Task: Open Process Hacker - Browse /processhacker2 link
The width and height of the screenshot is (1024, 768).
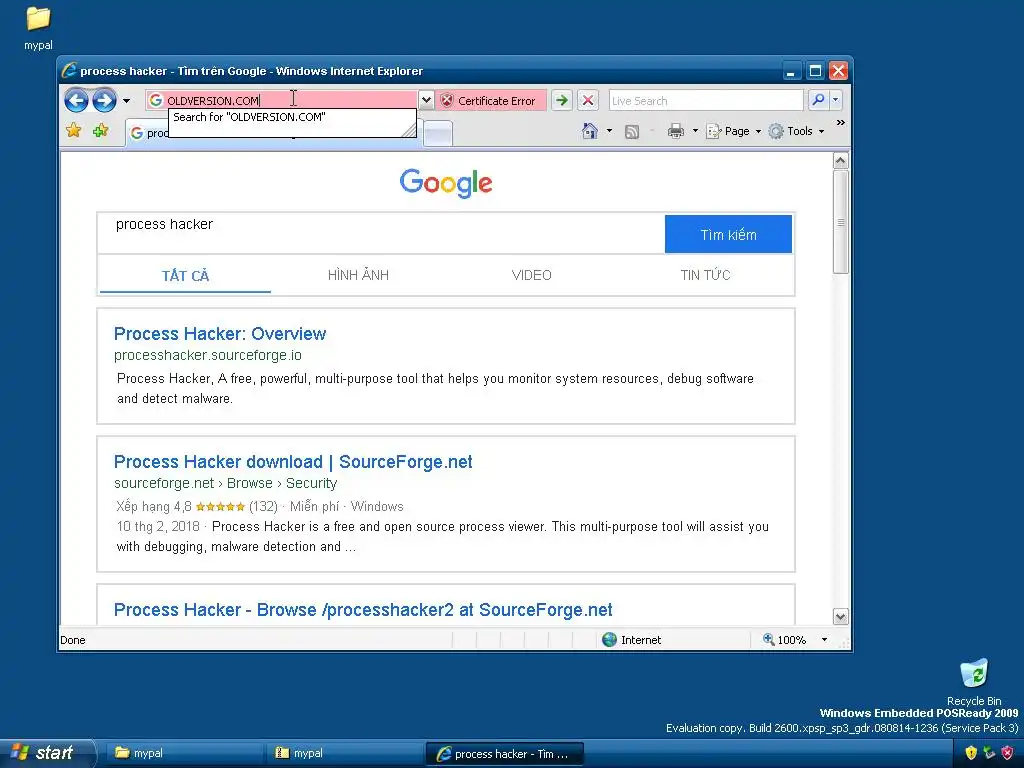Action: pyautogui.click(x=363, y=610)
